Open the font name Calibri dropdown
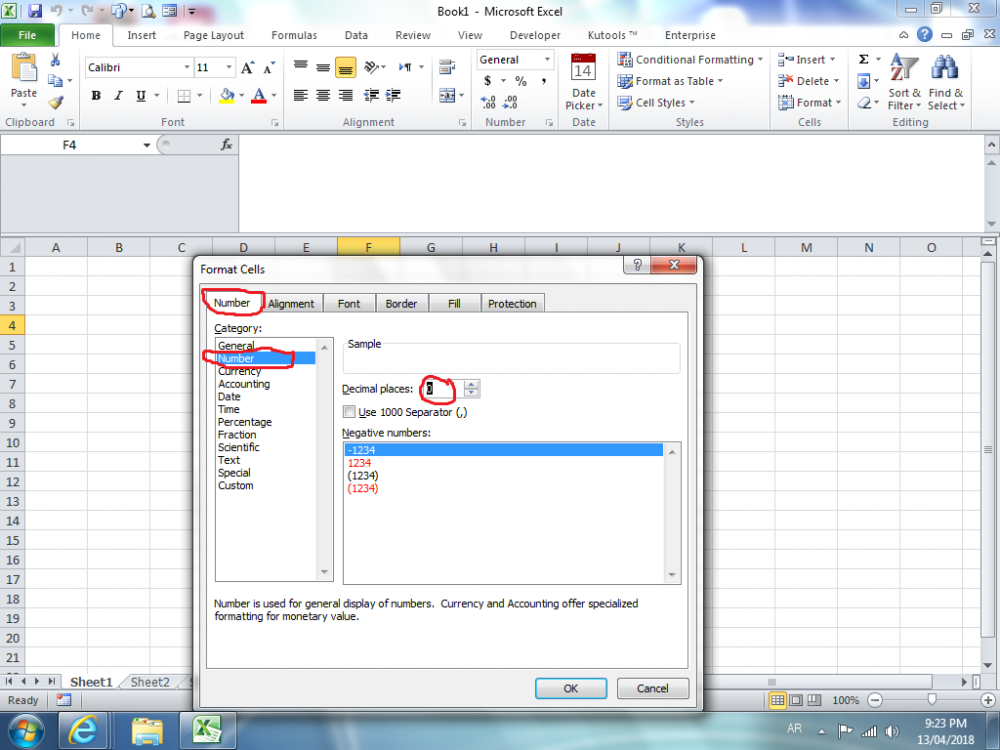1000x750 pixels. pos(187,67)
